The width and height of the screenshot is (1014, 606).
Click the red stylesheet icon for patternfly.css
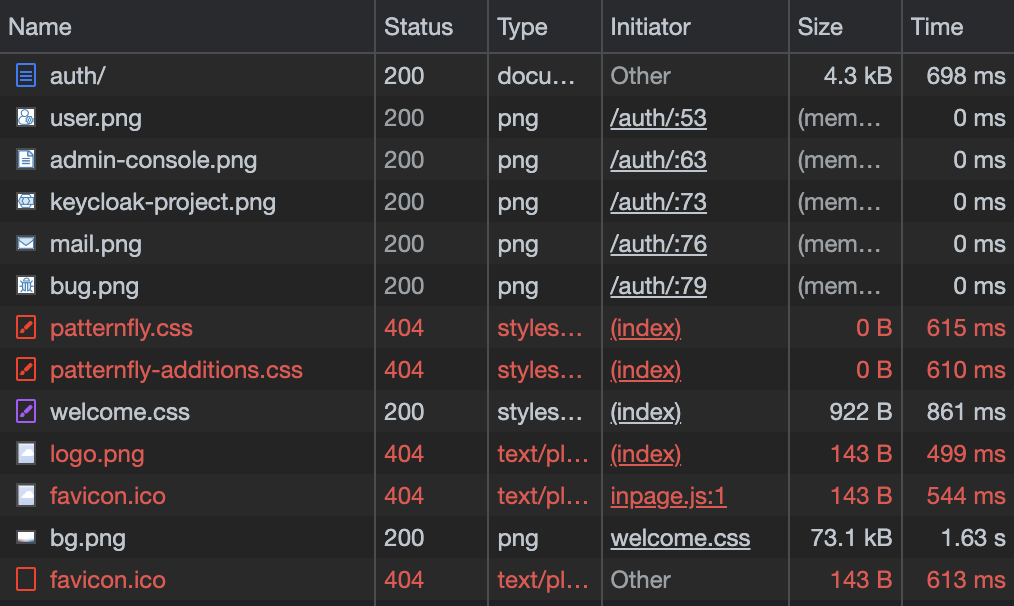click(x=26, y=328)
